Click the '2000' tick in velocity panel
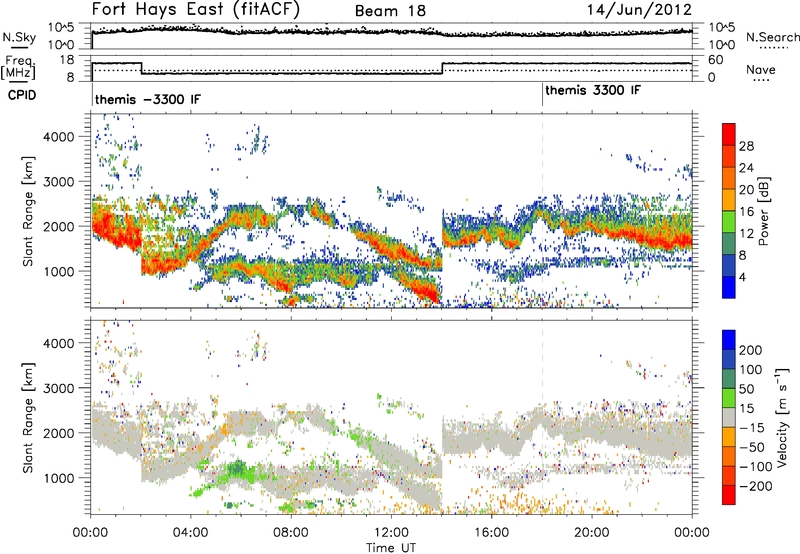The image size is (800, 554). (59, 433)
